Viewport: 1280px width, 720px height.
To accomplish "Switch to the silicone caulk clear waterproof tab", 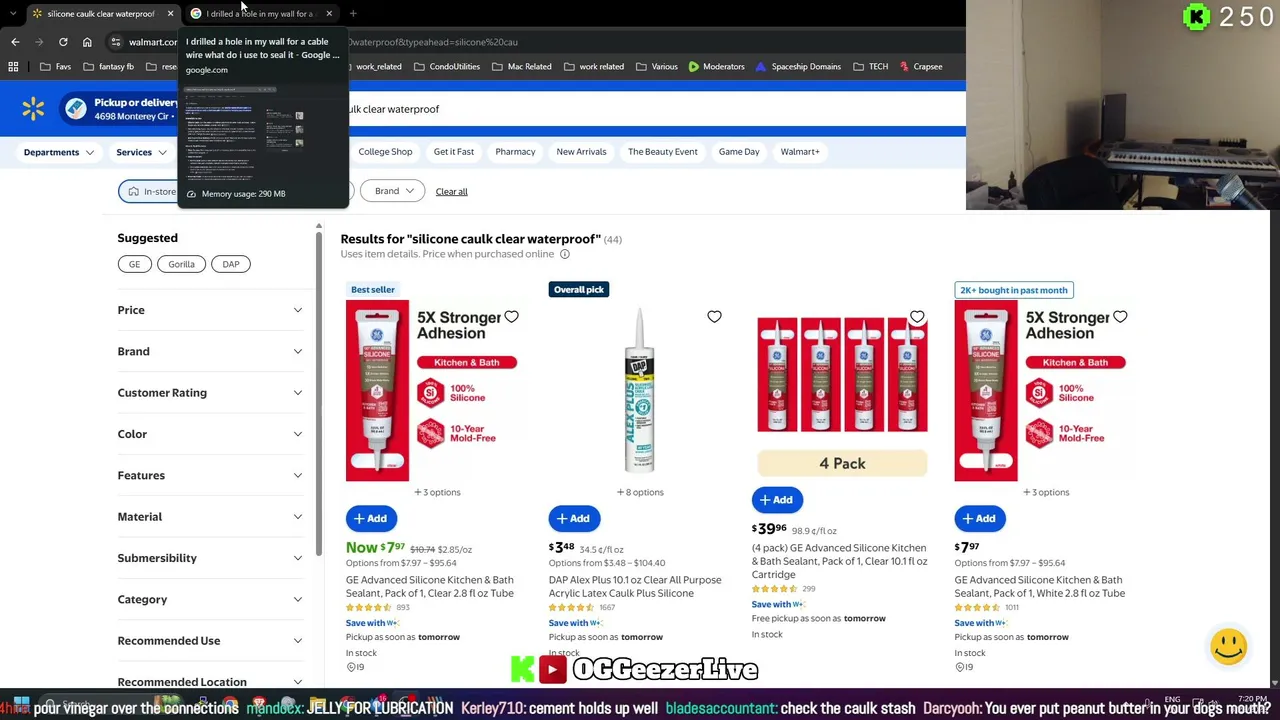I will click(101, 14).
